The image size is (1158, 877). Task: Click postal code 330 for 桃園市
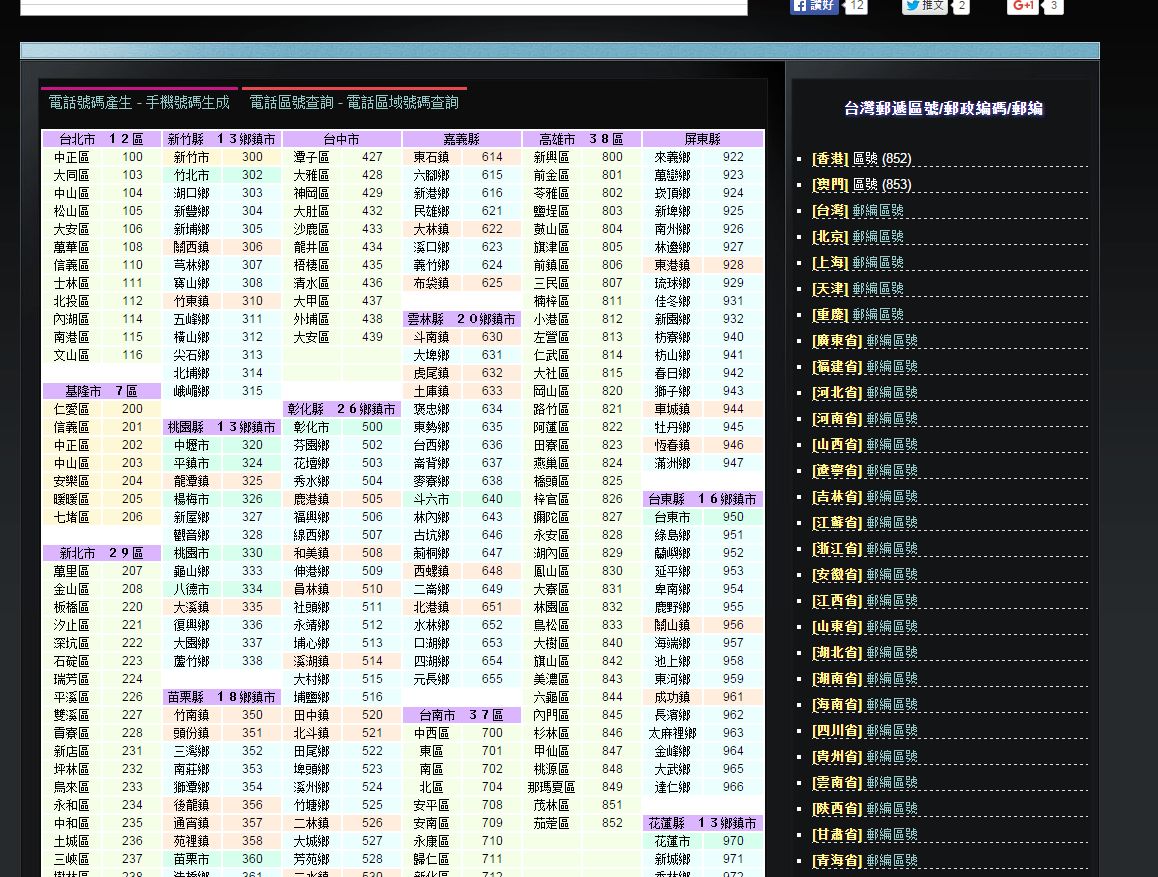pyautogui.click(x=253, y=553)
